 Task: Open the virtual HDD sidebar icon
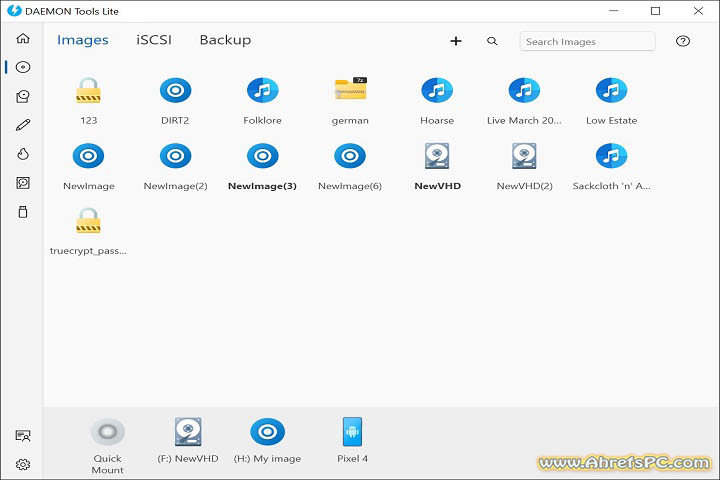point(23,183)
